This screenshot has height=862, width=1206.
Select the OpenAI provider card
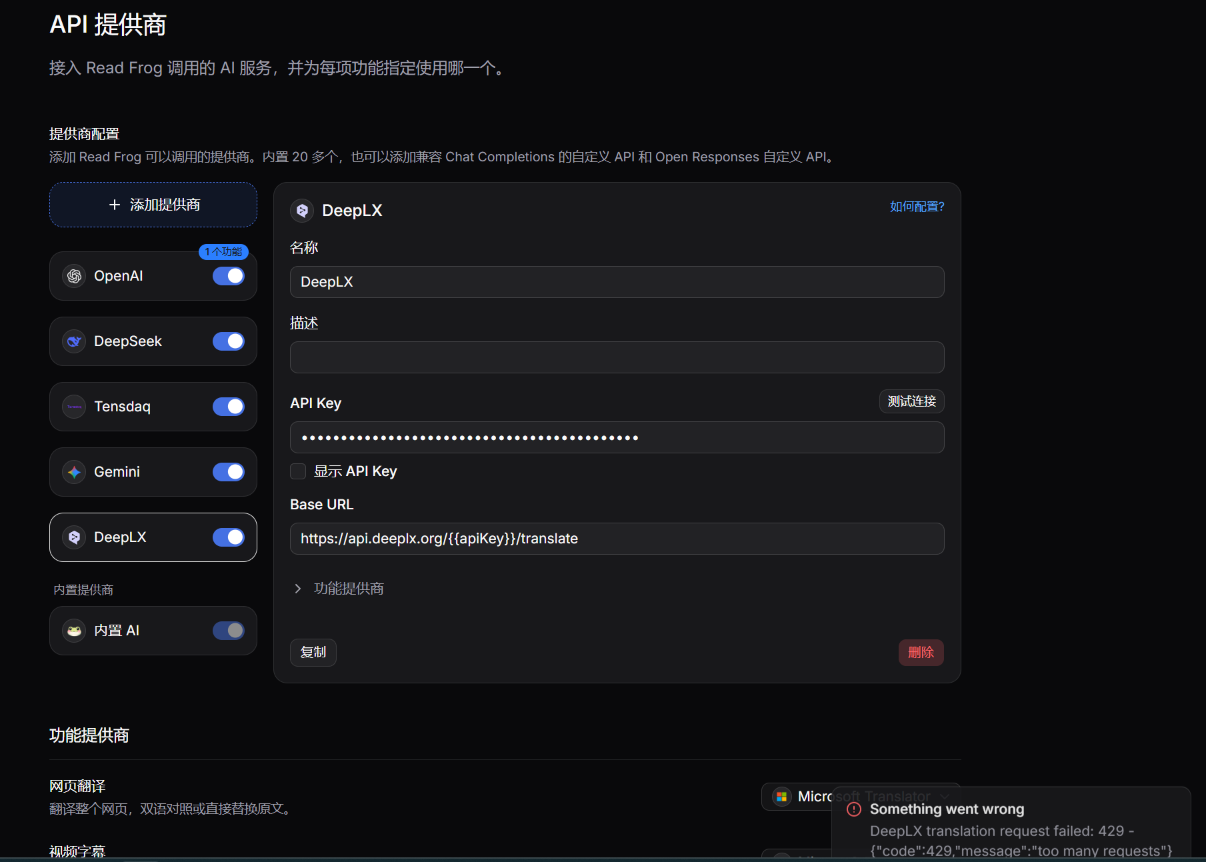tap(153, 276)
